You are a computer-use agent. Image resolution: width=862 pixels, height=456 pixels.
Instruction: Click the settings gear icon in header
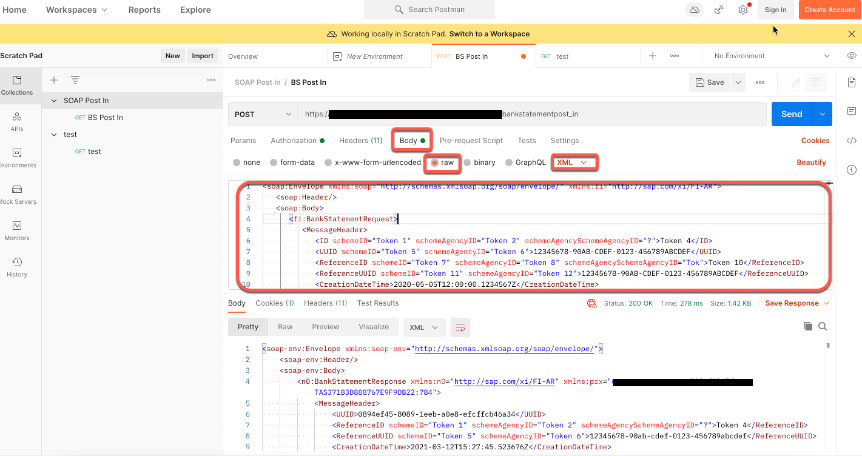point(743,10)
